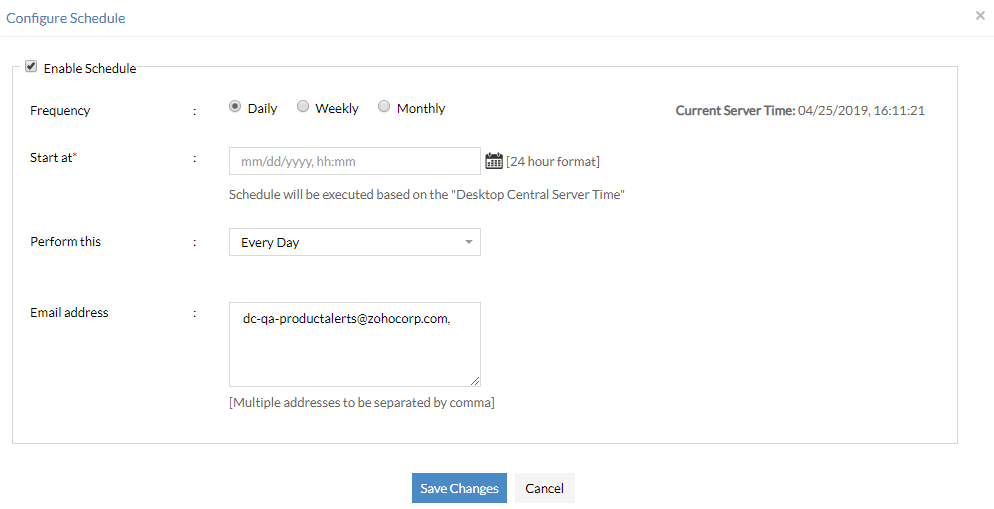Pick the Monthly frequency radio button
The height and width of the screenshot is (509, 994).
tap(384, 107)
